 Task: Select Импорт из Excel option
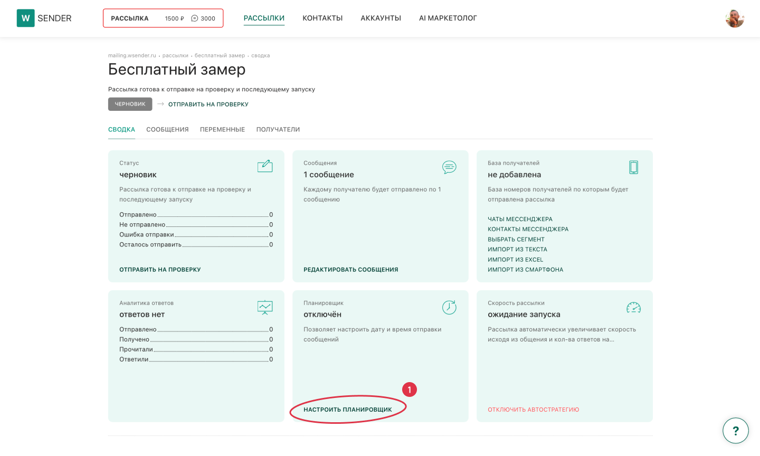point(515,259)
